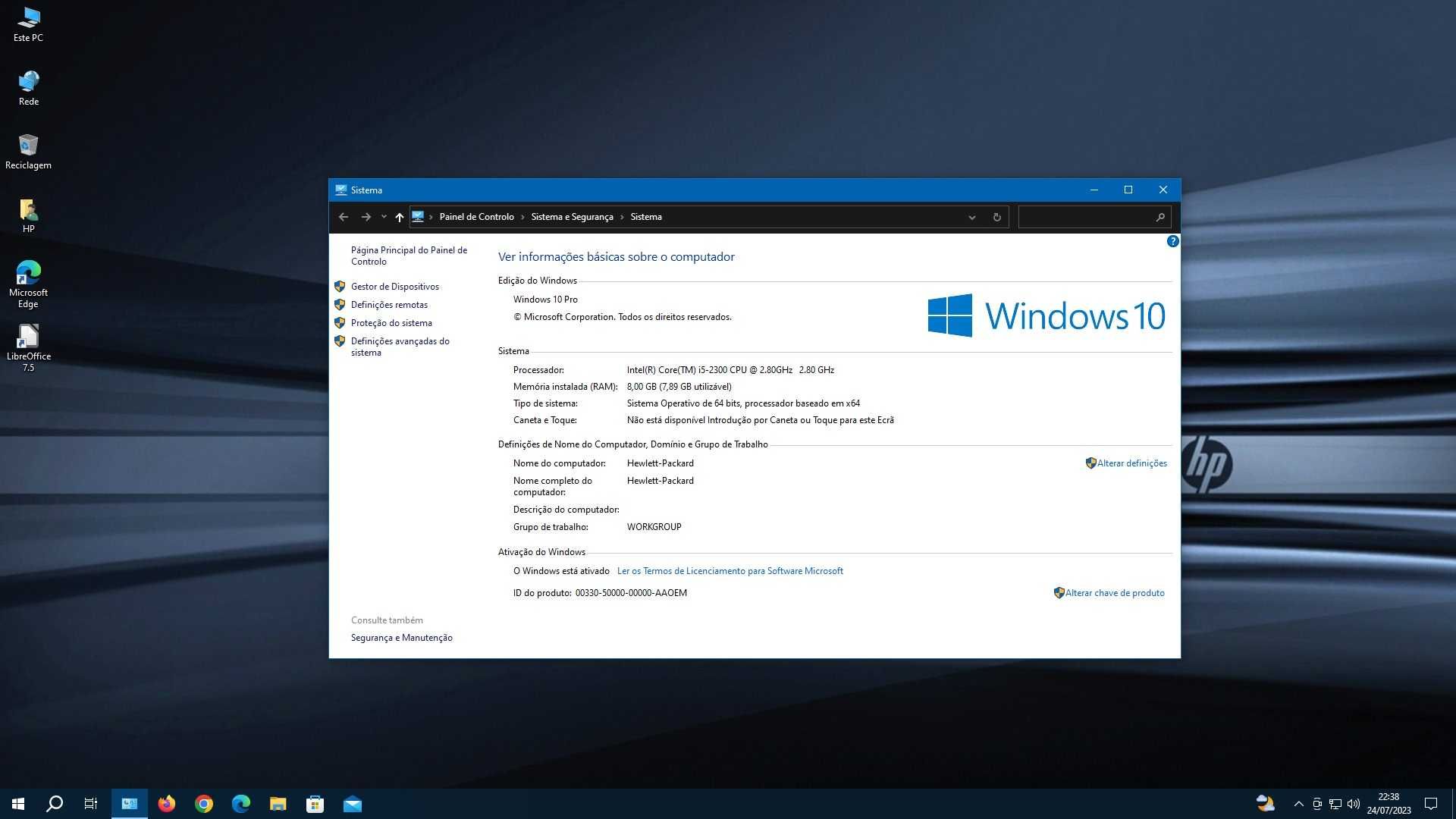Screen dimensions: 1456x819
Task: Launch Google Chrome from taskbar
Action: click(204, 804)
